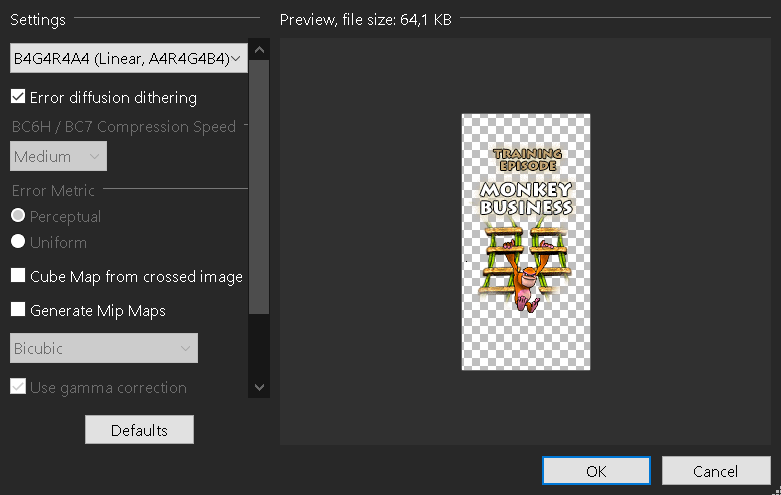Confirm with the OK button
Image resolution: width=781 pixels, height=495 pixels.
point(596,471)
